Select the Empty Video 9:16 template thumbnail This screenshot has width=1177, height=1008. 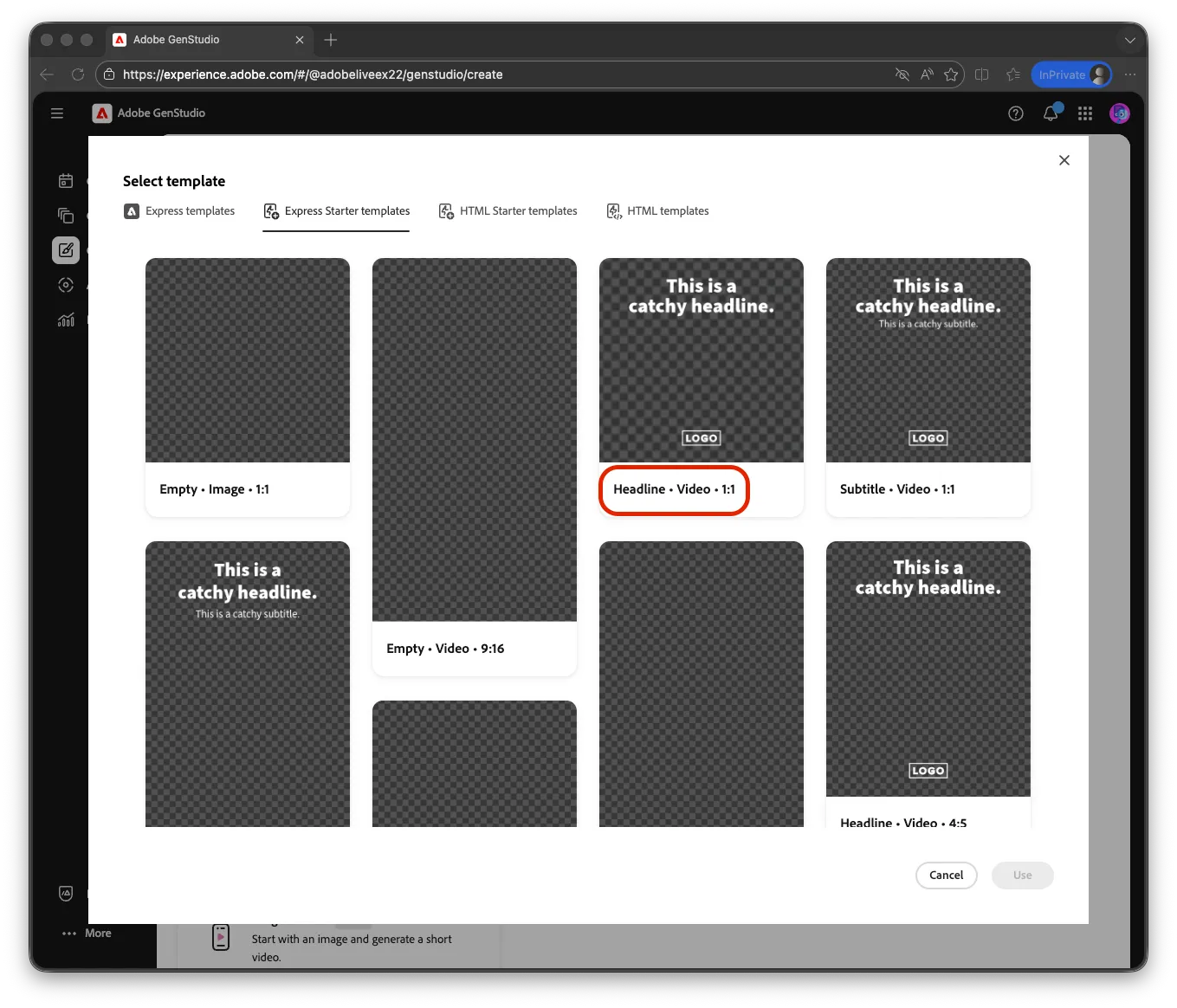coord(475,440)
